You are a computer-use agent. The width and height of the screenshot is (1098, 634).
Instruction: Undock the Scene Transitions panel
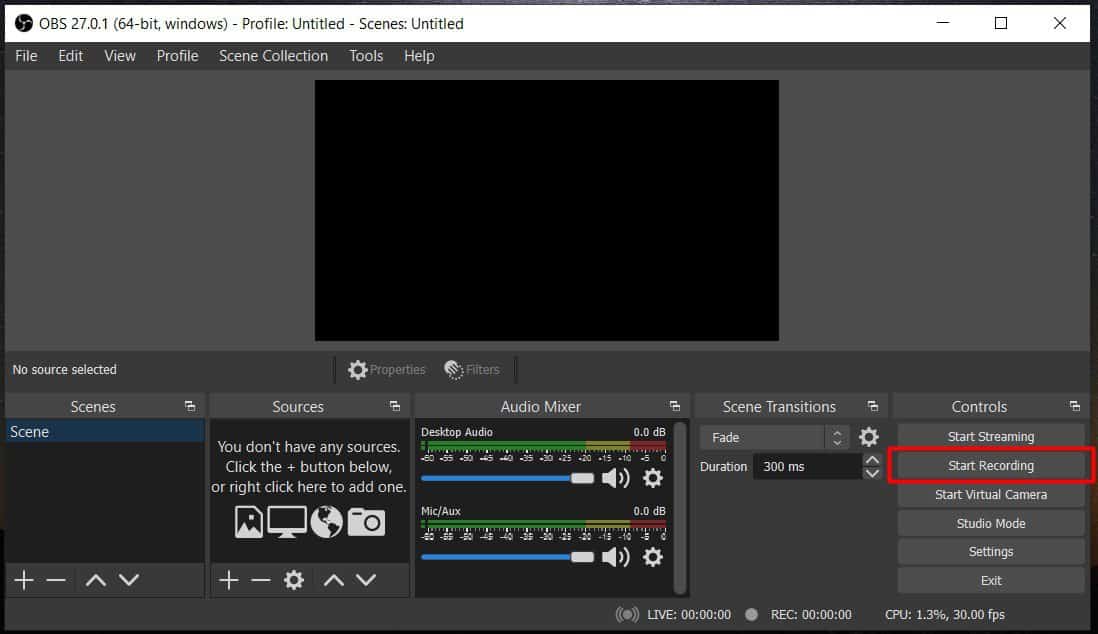(x=873, y=406)
